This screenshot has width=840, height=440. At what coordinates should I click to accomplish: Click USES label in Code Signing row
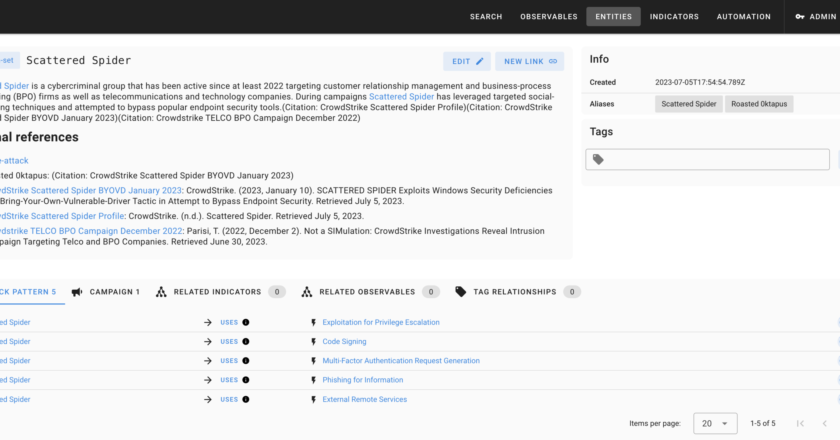(229, 341)
